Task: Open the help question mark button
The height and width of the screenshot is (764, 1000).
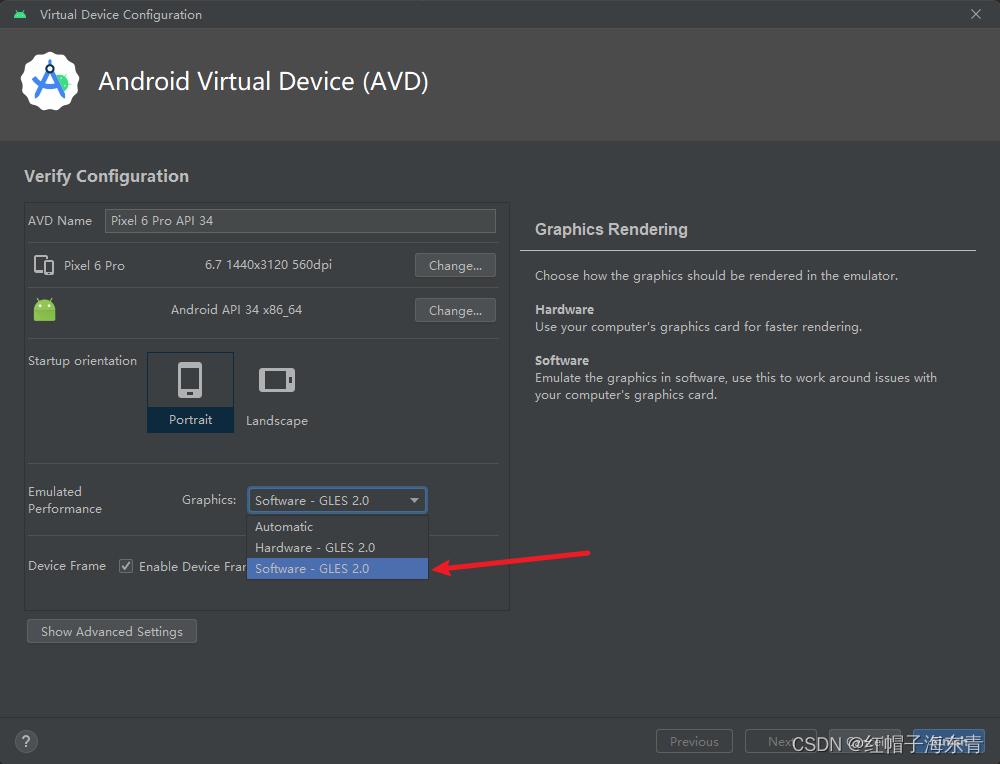Action: click(26, 742)
